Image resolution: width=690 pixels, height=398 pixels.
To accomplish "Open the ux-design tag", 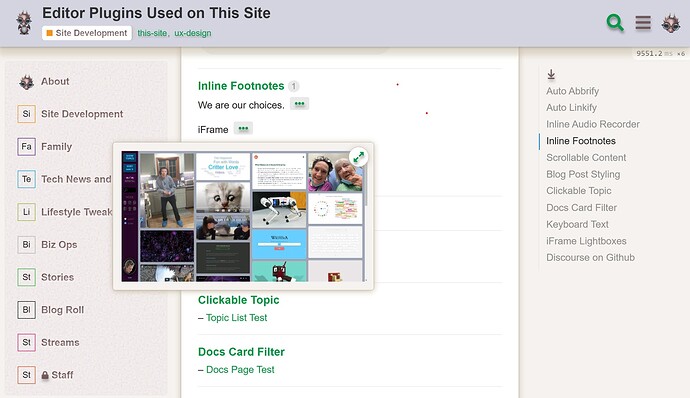I will pos(192,33).
